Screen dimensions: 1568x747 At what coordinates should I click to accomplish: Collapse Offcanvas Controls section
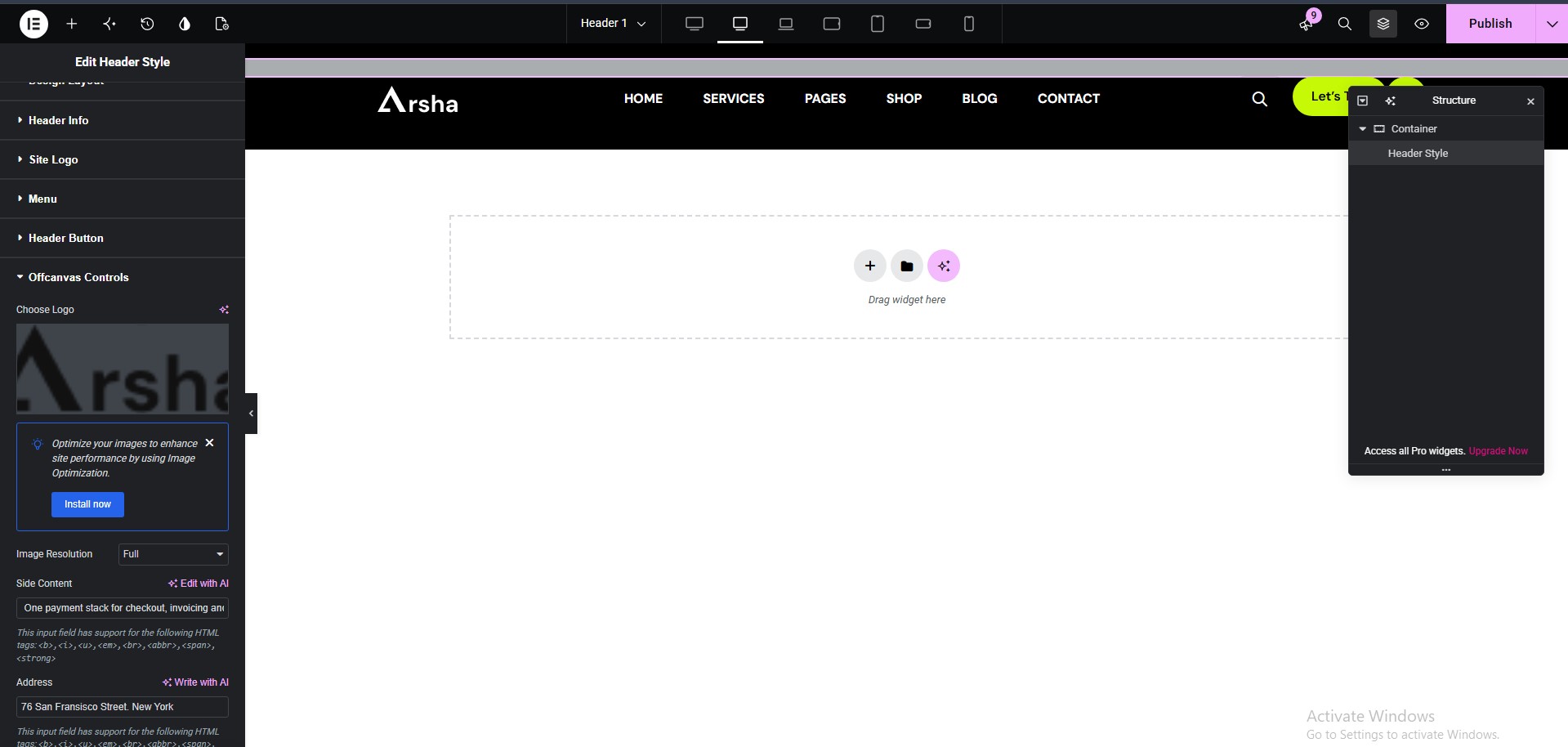123,277
